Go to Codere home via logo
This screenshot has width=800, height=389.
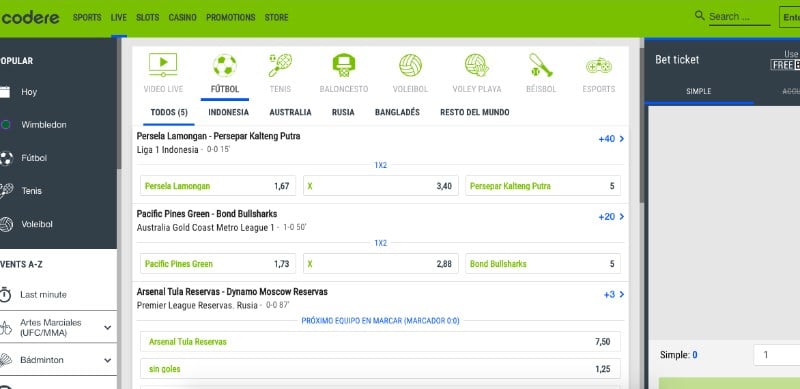click(x=30, y=17)
